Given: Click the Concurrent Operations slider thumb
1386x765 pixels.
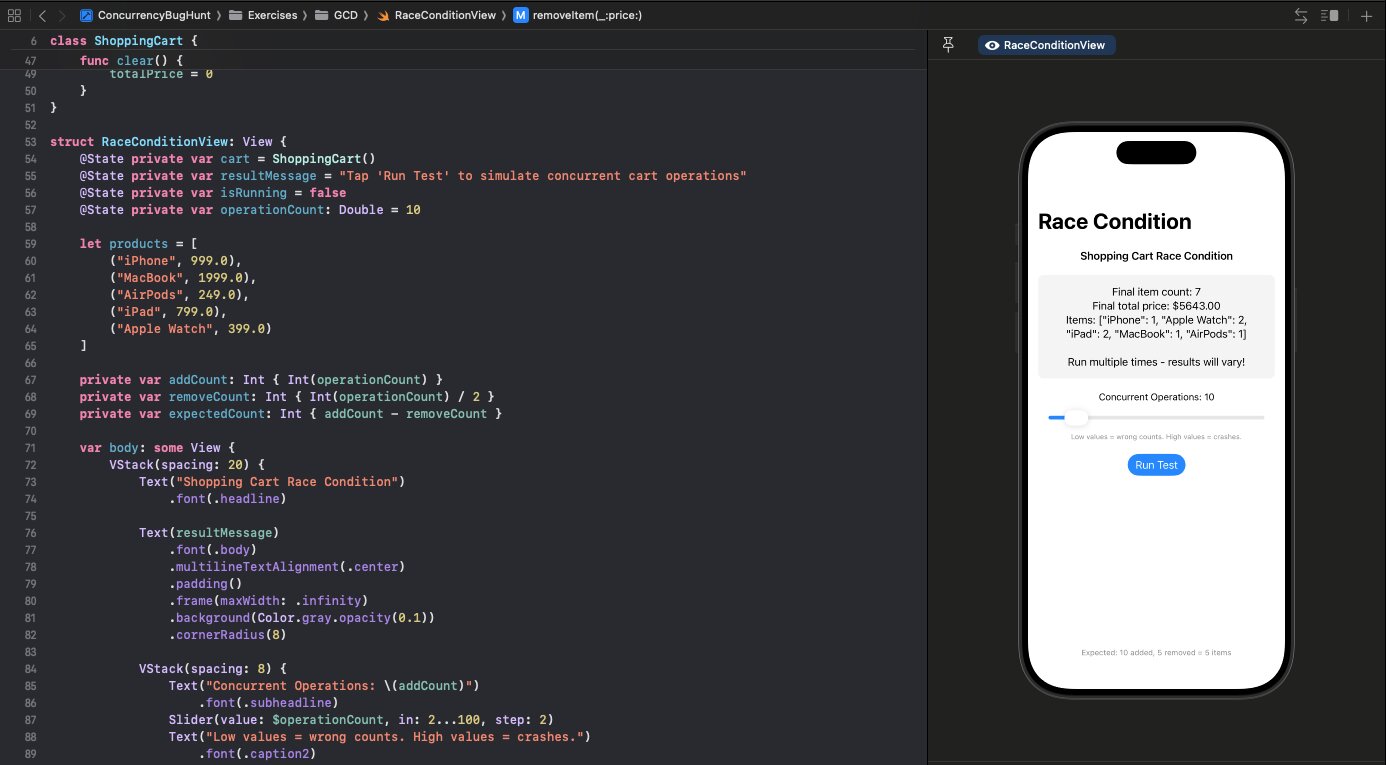Looking at the screenshot, I should click(1076, 417).
